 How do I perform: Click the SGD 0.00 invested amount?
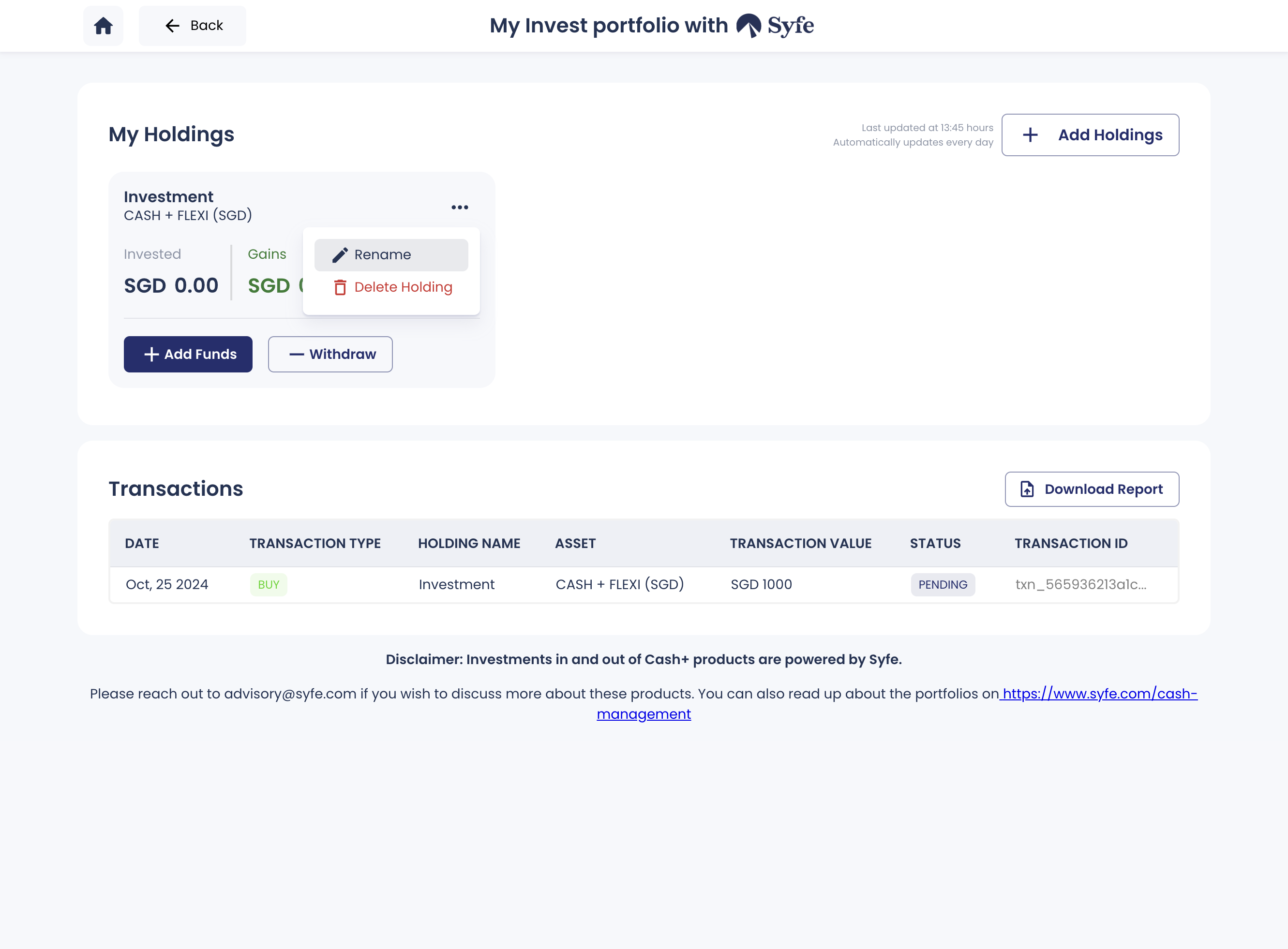tap(171, 285)
